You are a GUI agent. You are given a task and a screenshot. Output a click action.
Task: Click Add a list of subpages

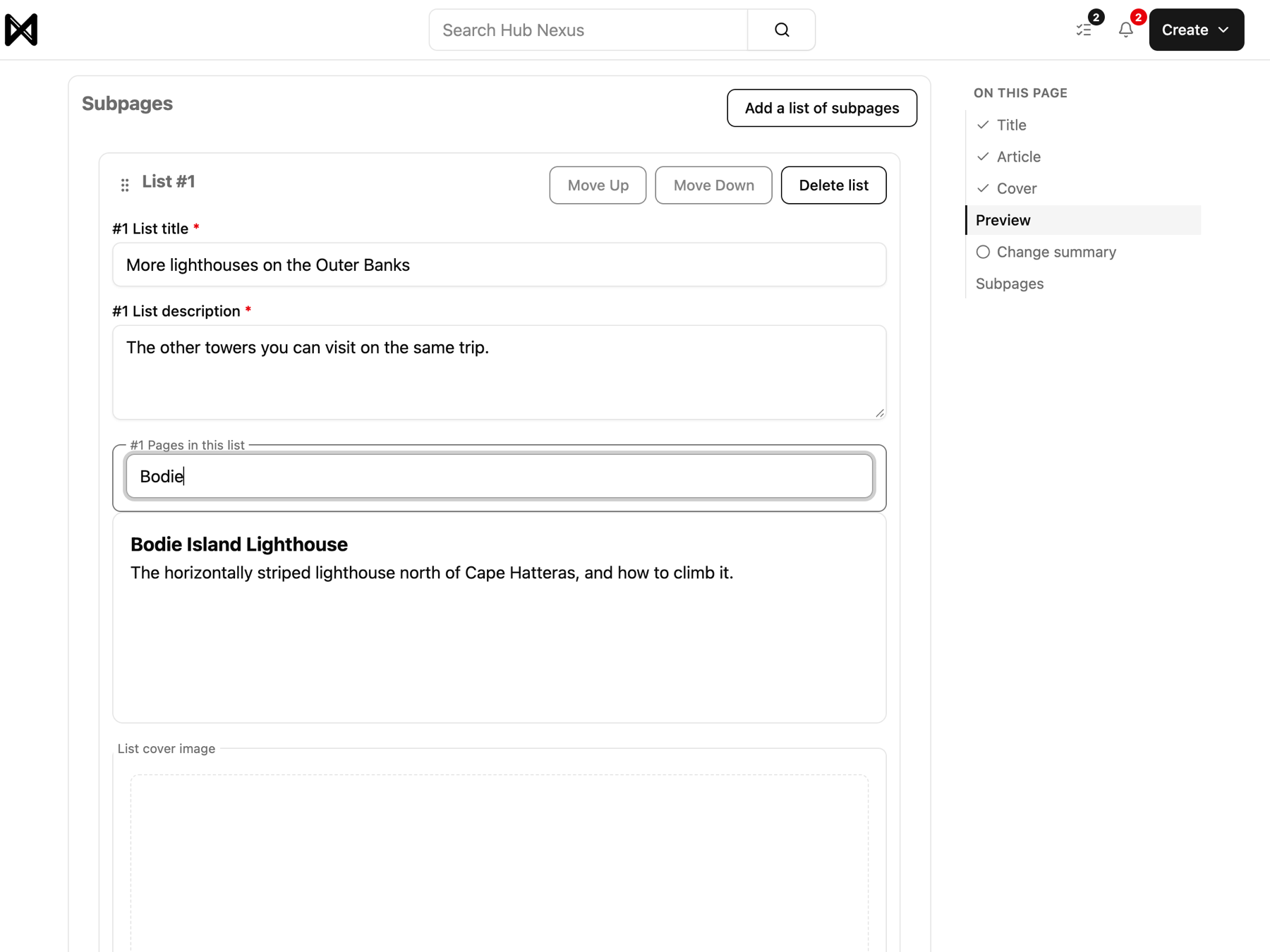click(x=822, y=108)
